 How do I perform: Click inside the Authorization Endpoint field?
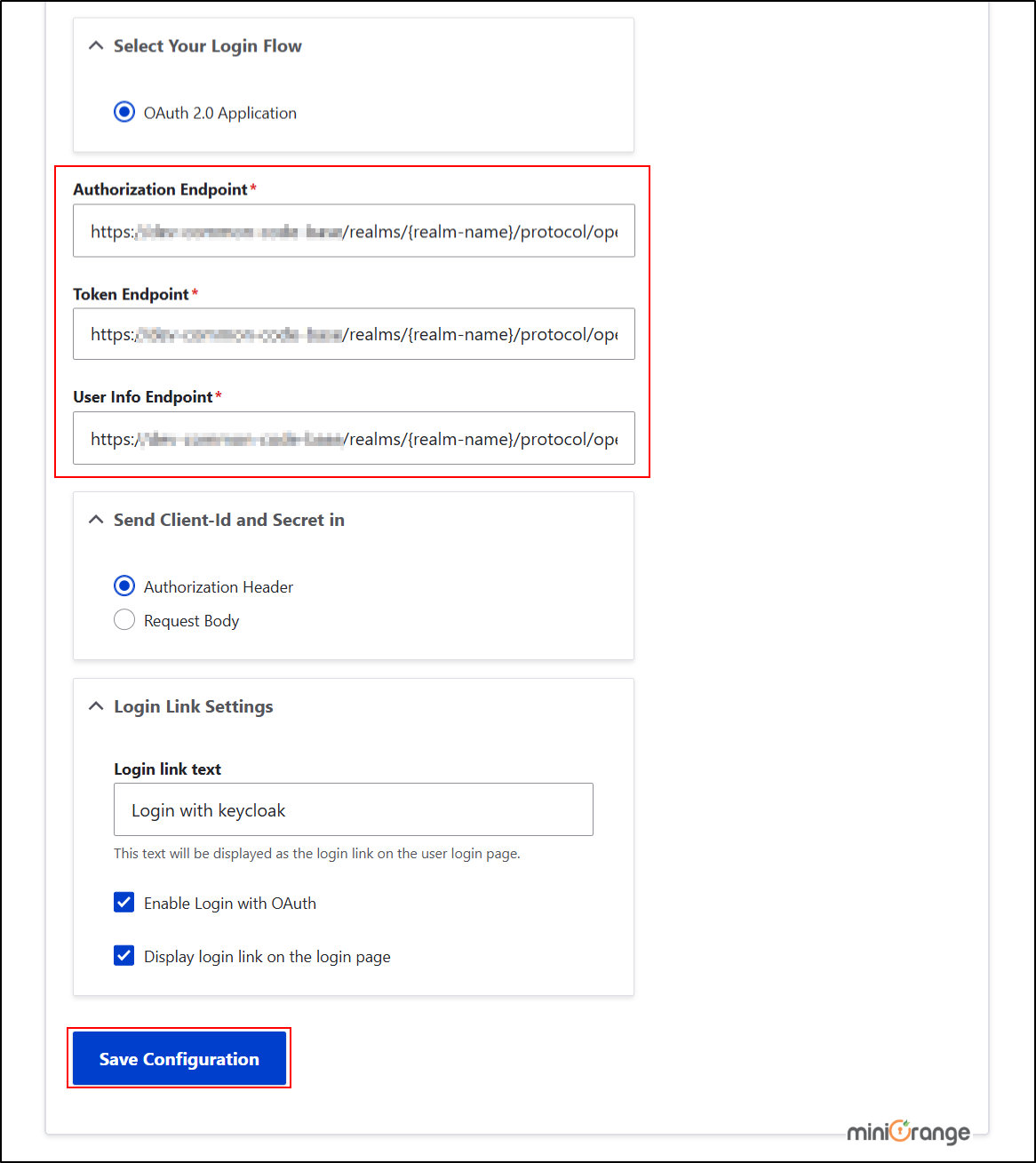(354, 231)
